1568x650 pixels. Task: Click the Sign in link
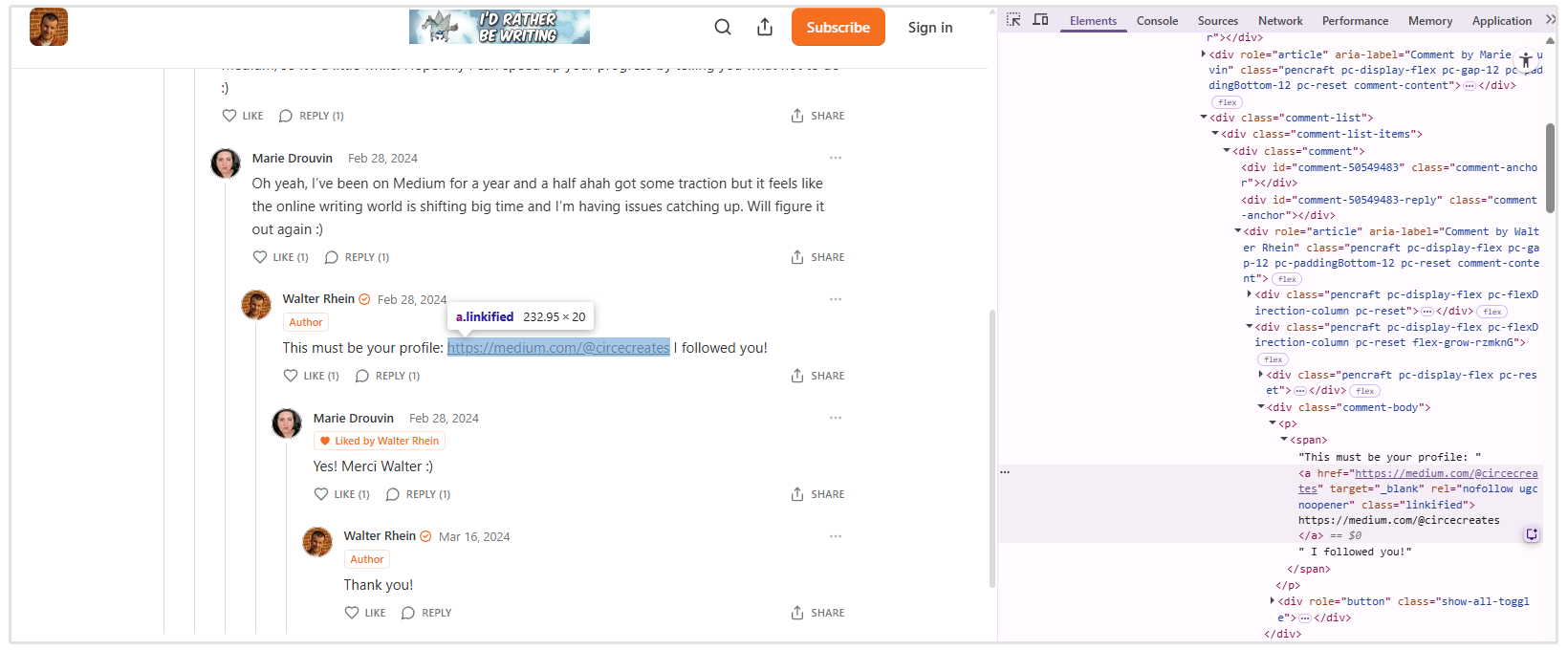pos(930,27)
